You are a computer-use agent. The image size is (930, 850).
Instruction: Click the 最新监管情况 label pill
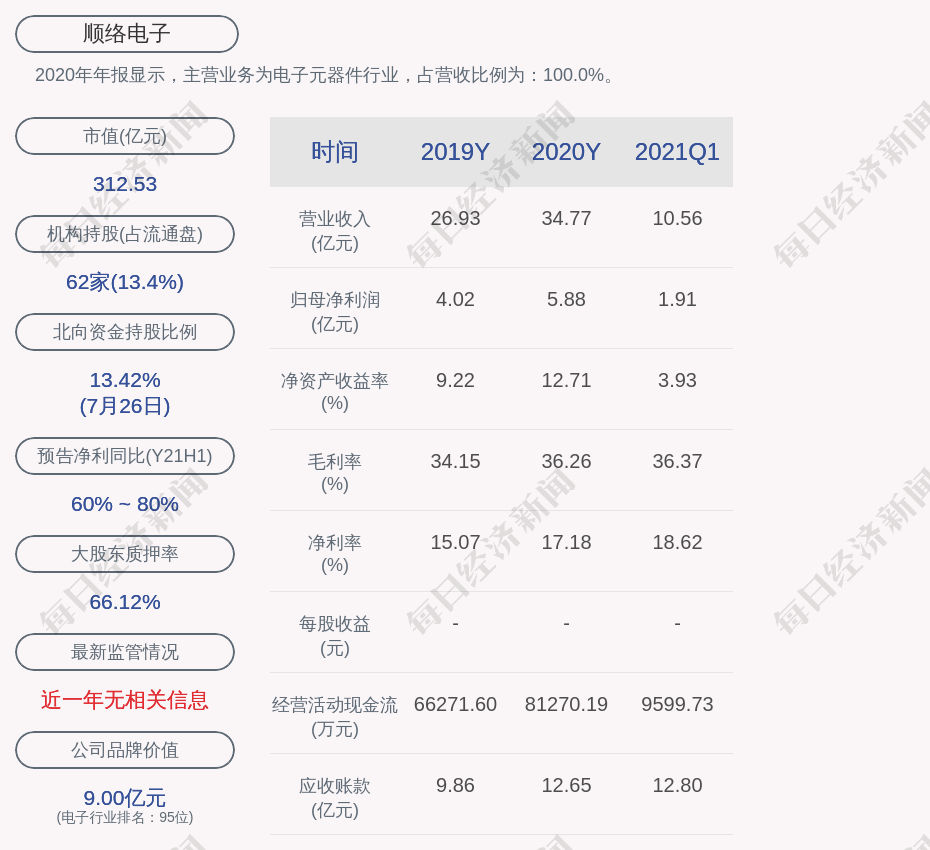click(x=125, y=652)
